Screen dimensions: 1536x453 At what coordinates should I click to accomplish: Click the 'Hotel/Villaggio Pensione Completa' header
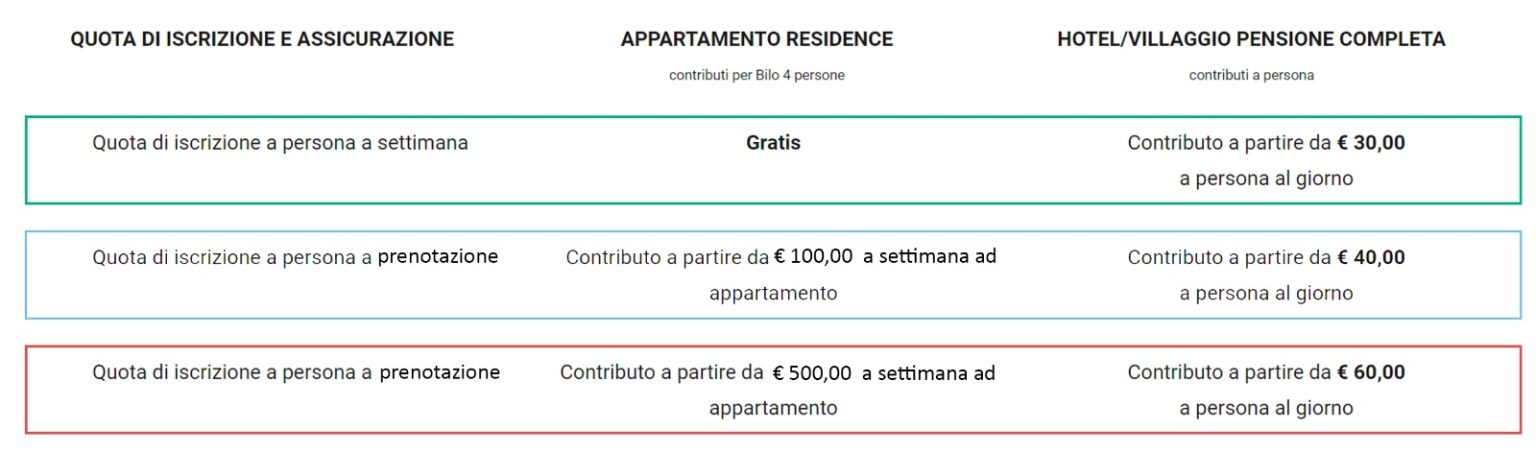pos(1251,39)
